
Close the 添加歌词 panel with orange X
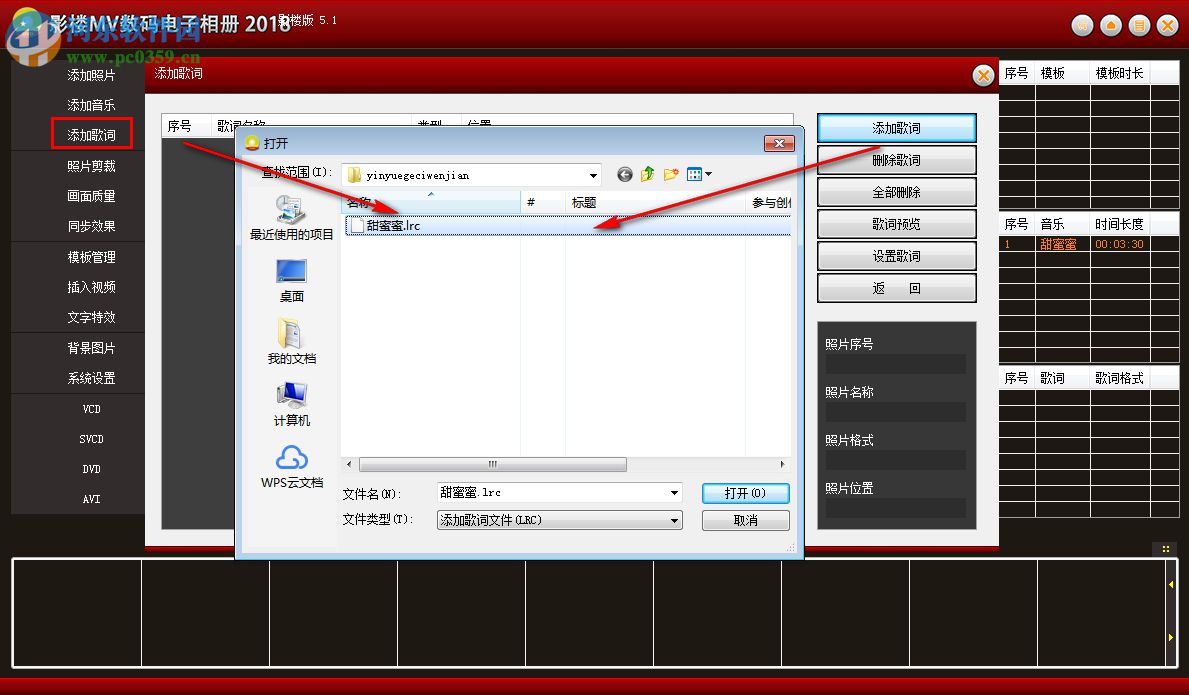pos(983,75)
